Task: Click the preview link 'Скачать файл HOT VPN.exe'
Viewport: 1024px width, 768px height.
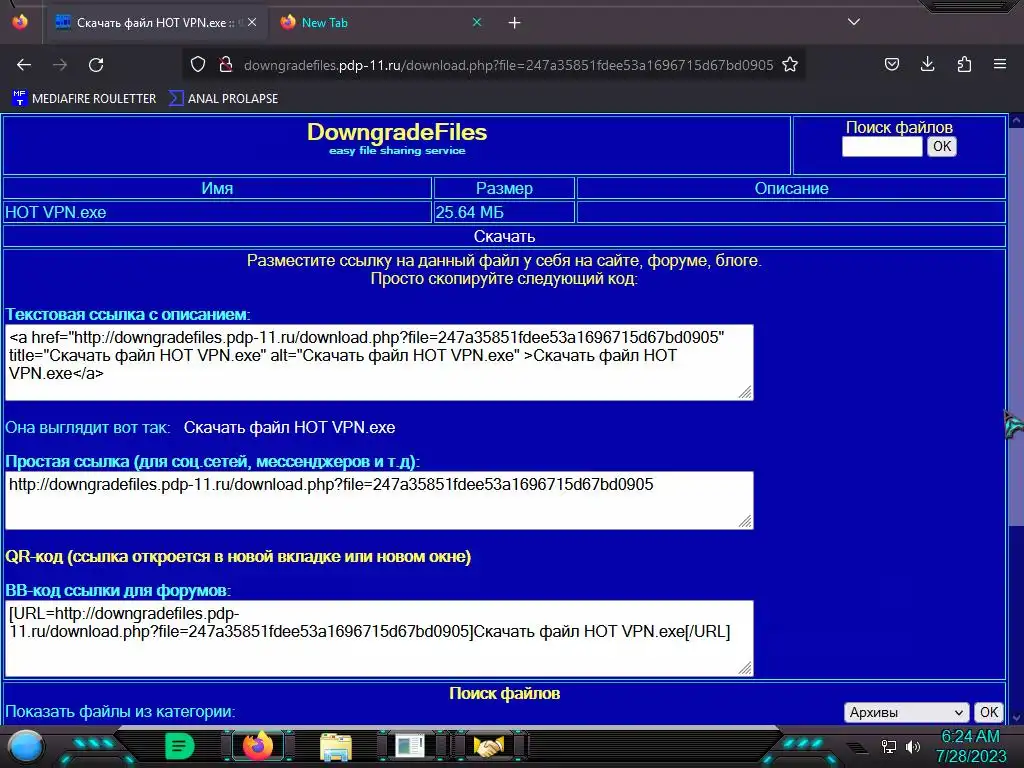Action: (289, 428)
